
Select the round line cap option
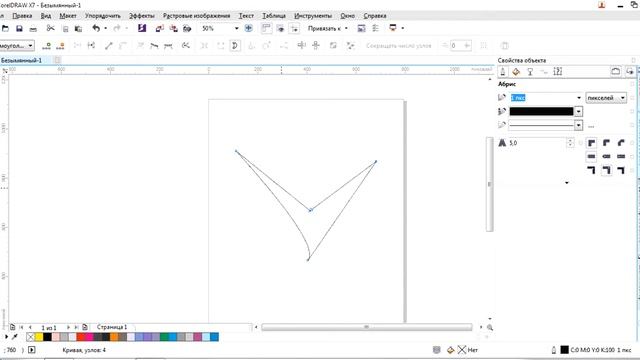[607, 156]
